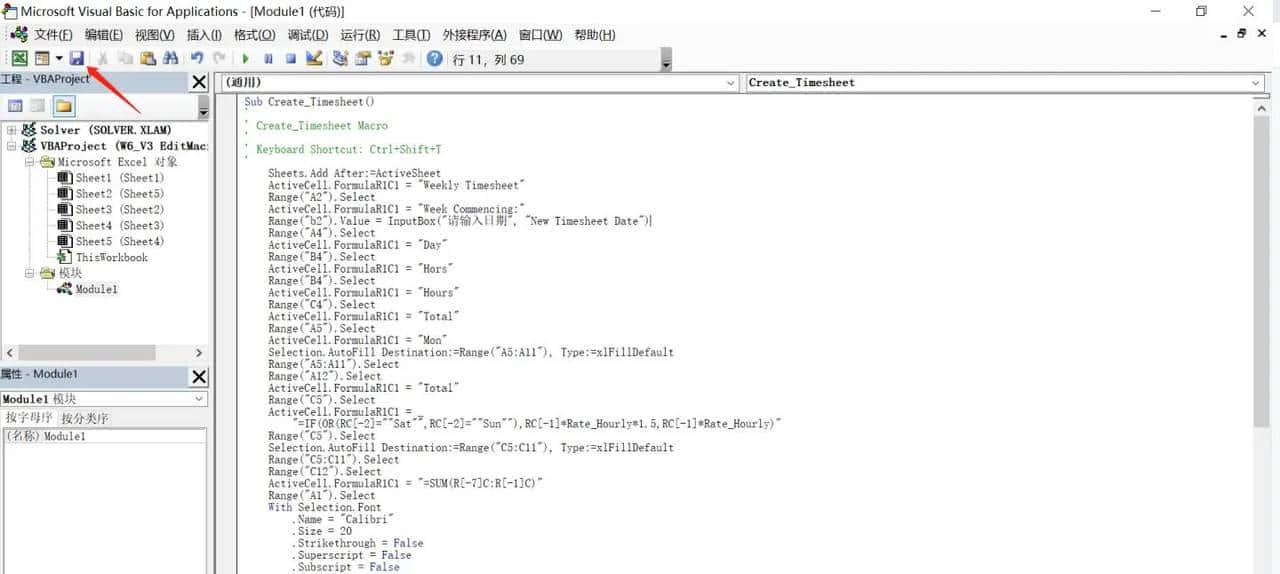Open the 调试(D) menu
The height and width of the screenshot is (574, 1280).
pos(307,35)
